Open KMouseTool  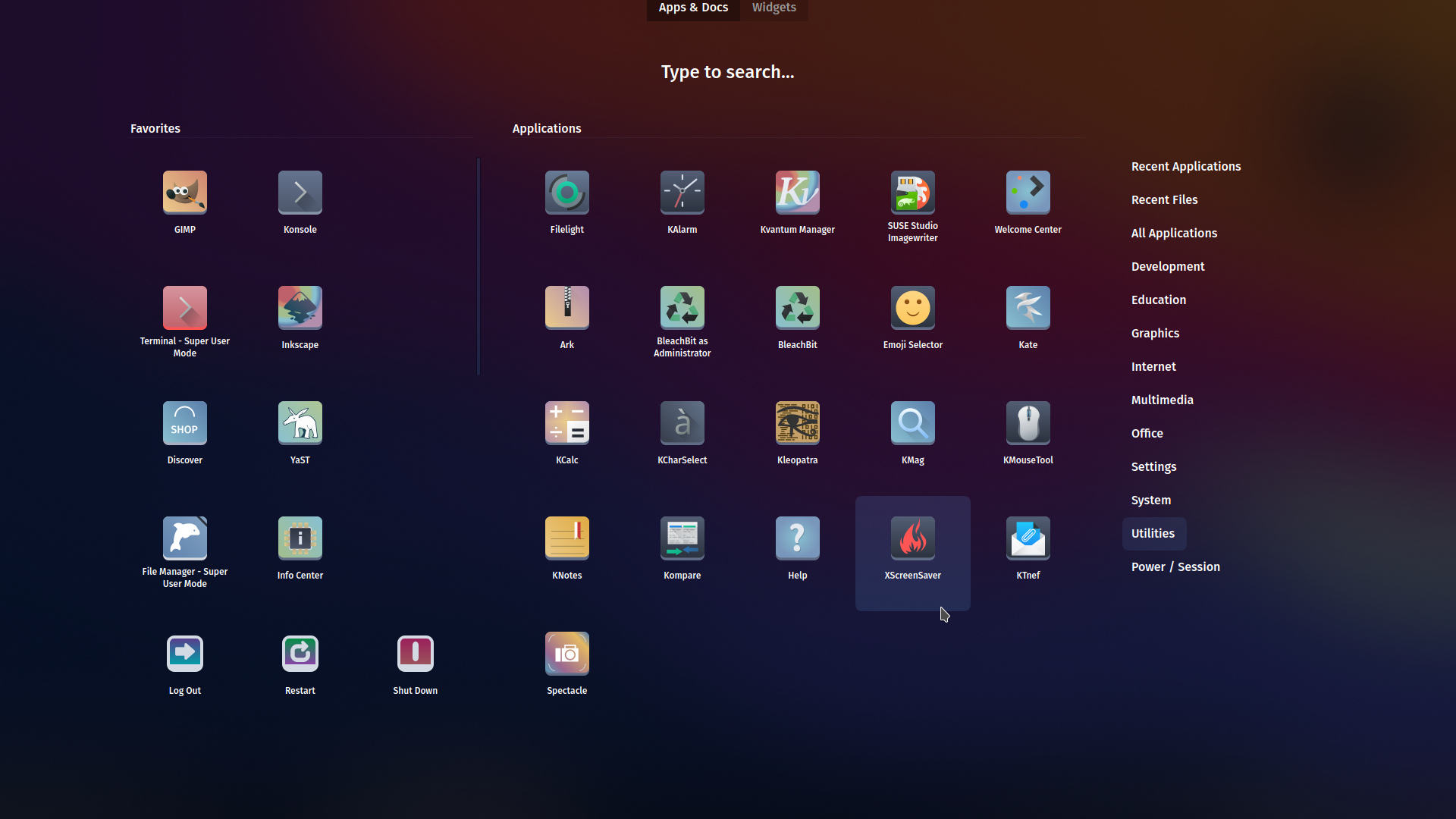1028,424
